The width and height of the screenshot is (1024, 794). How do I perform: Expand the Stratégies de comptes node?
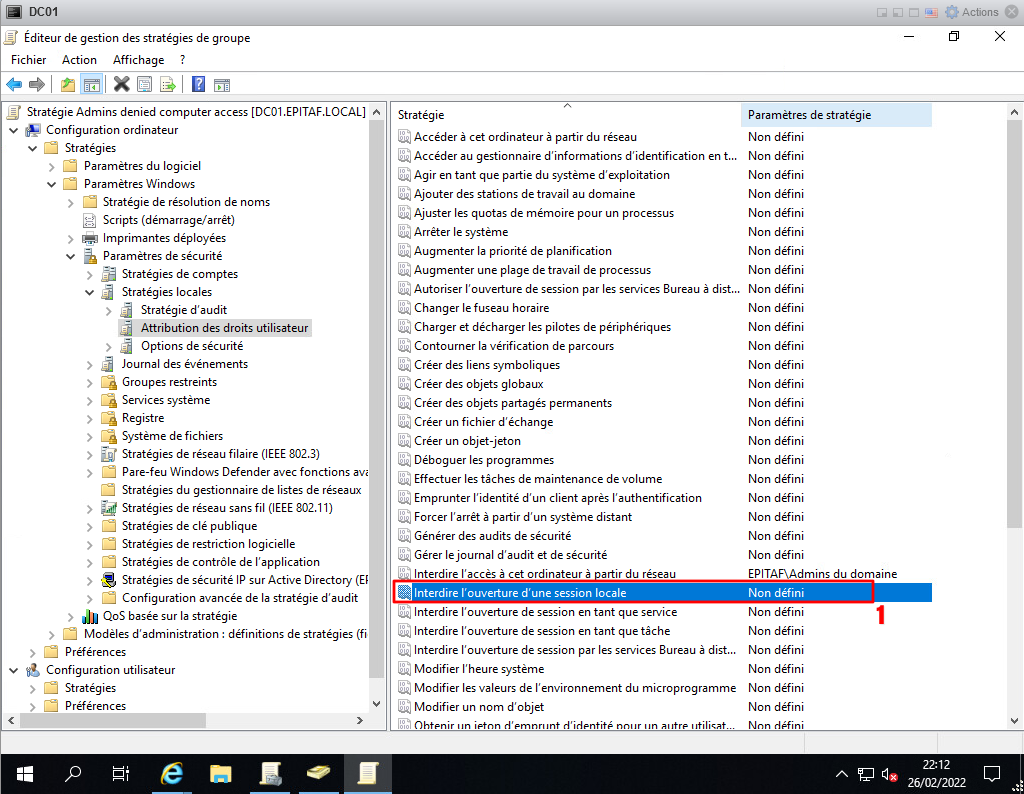tap(90, 274)
